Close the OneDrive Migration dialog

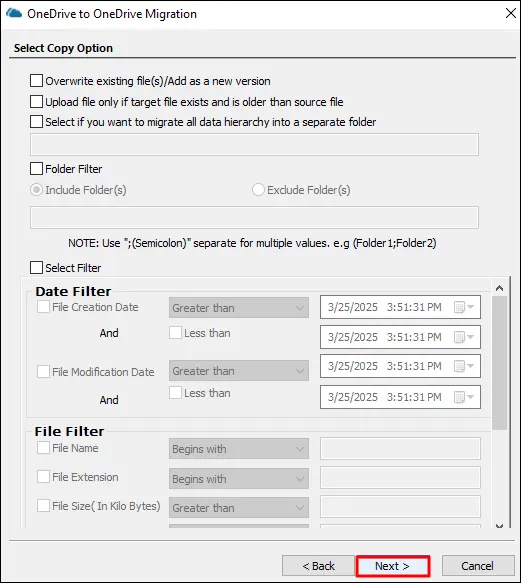pos(511,13)
